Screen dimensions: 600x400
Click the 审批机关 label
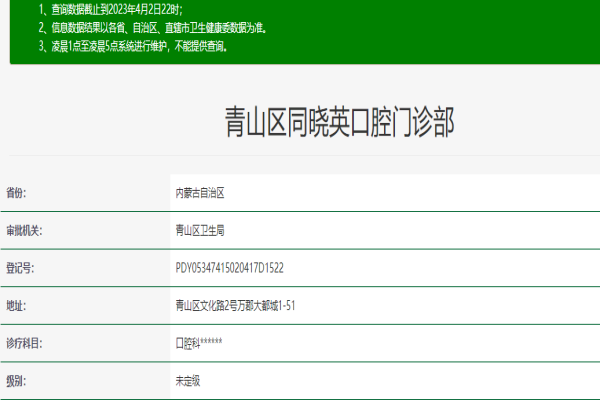(x=24, y=230)
